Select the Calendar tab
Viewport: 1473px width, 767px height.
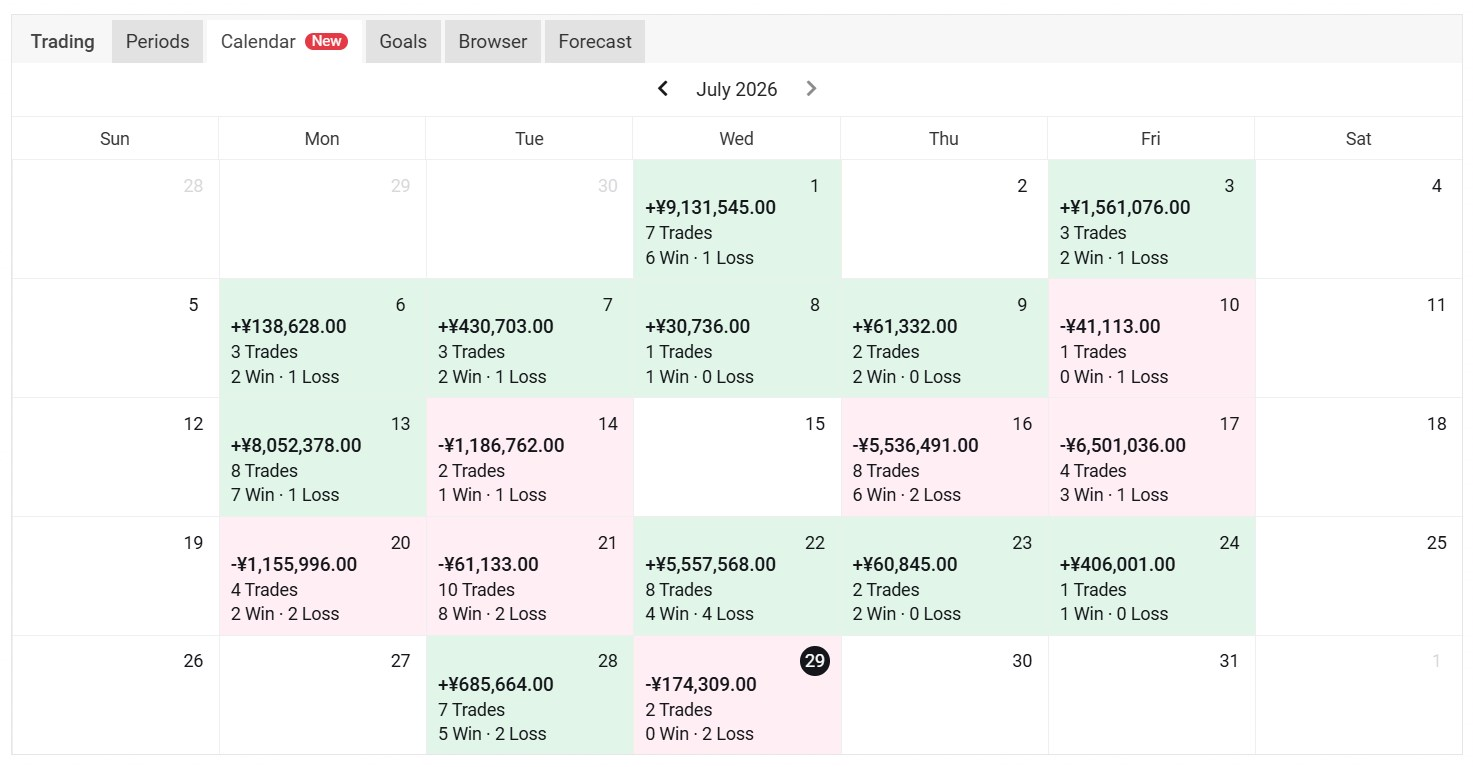284,41
